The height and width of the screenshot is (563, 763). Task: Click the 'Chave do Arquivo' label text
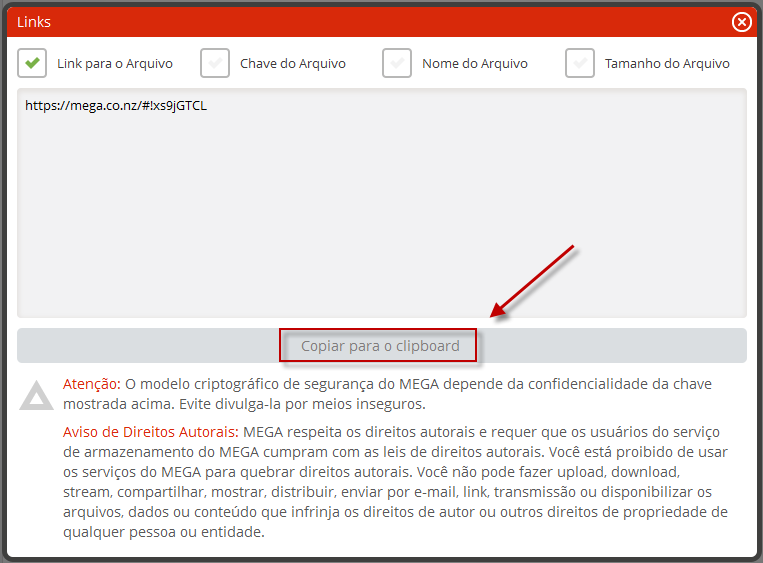click(x=292, y=64)
